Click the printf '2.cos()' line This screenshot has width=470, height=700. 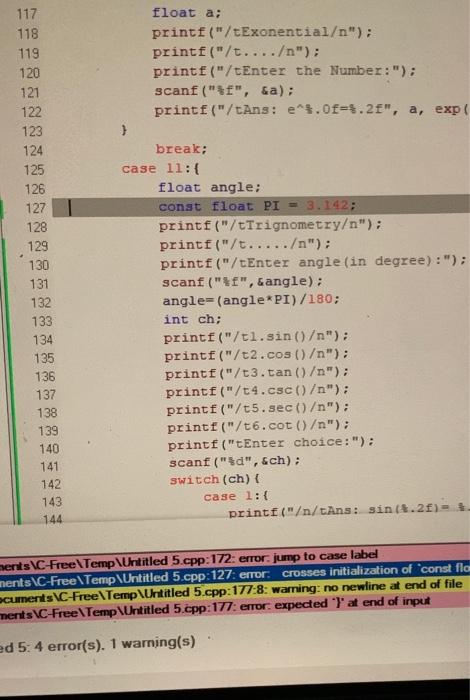(x=256, y=355)
